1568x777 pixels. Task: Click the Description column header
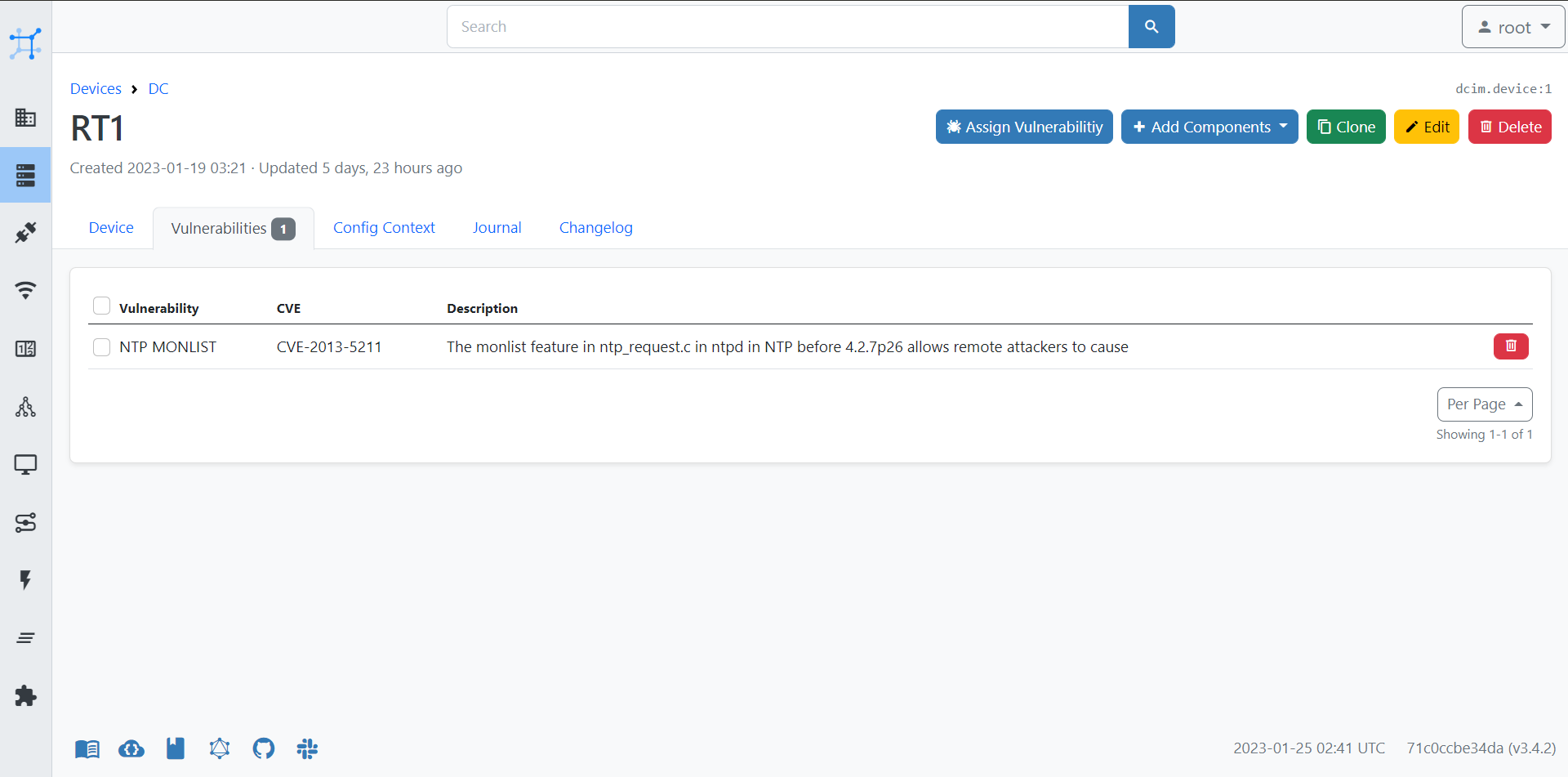coord(483,308)
